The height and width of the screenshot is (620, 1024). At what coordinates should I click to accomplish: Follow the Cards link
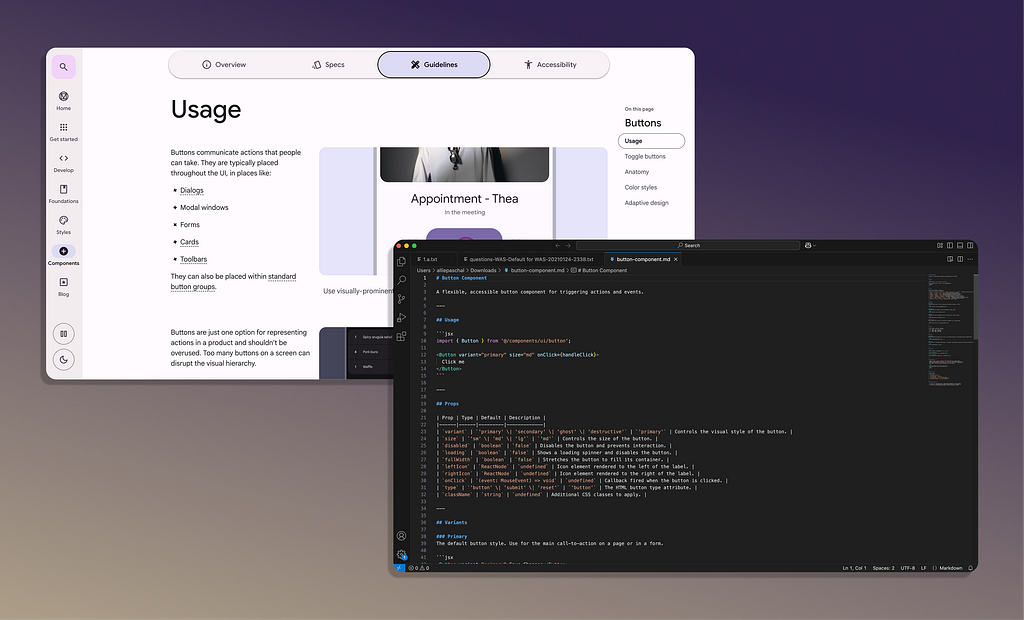tap(189, 242)
